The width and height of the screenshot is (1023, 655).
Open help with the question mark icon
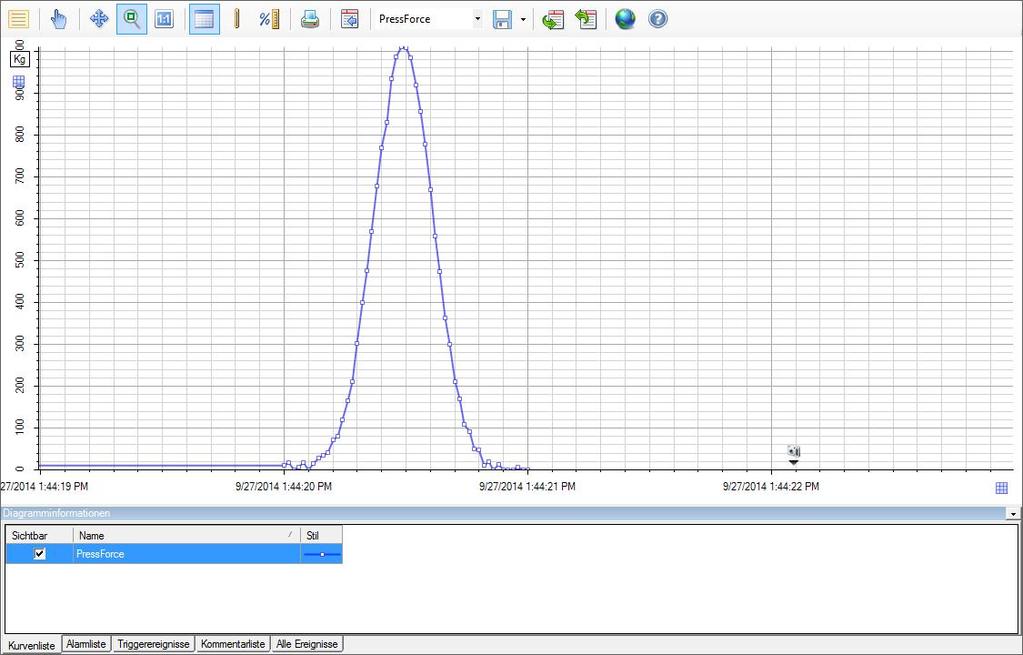658,19
